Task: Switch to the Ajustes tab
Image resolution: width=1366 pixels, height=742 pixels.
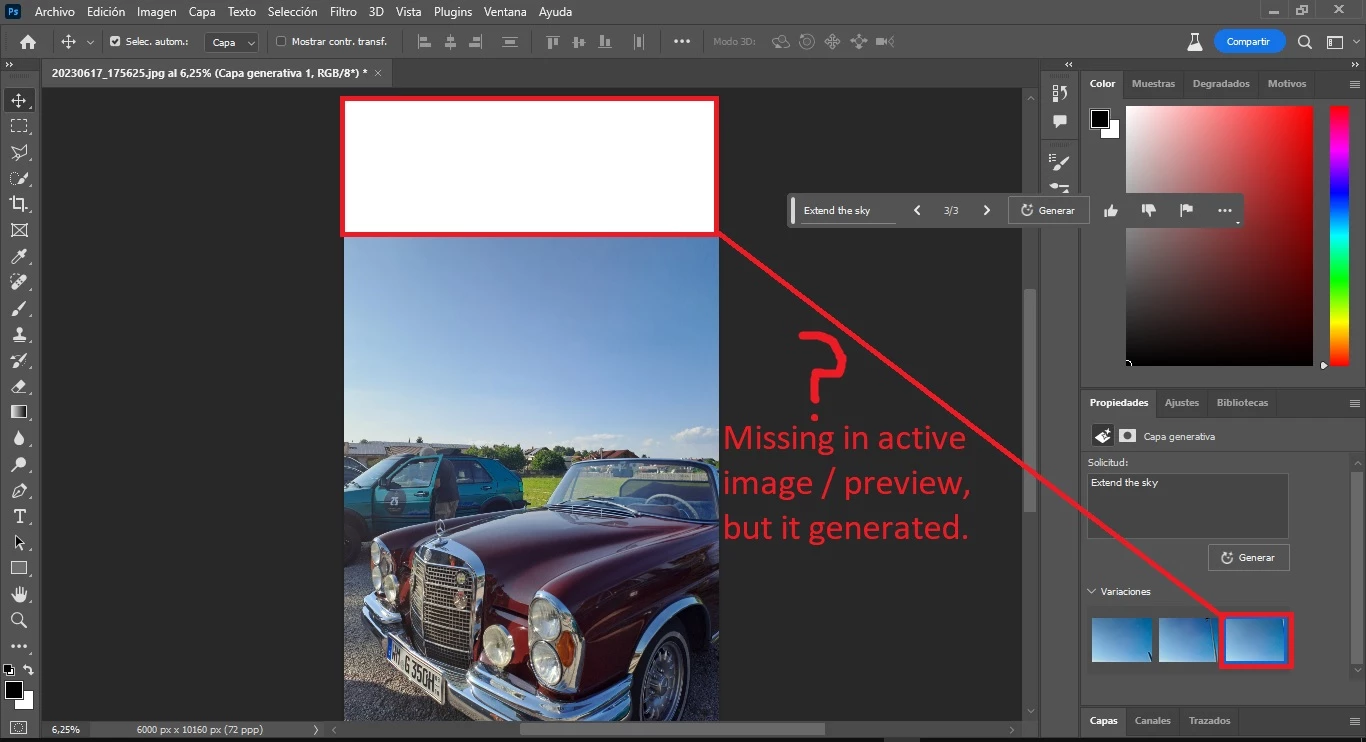Action: click(1181, 403)
